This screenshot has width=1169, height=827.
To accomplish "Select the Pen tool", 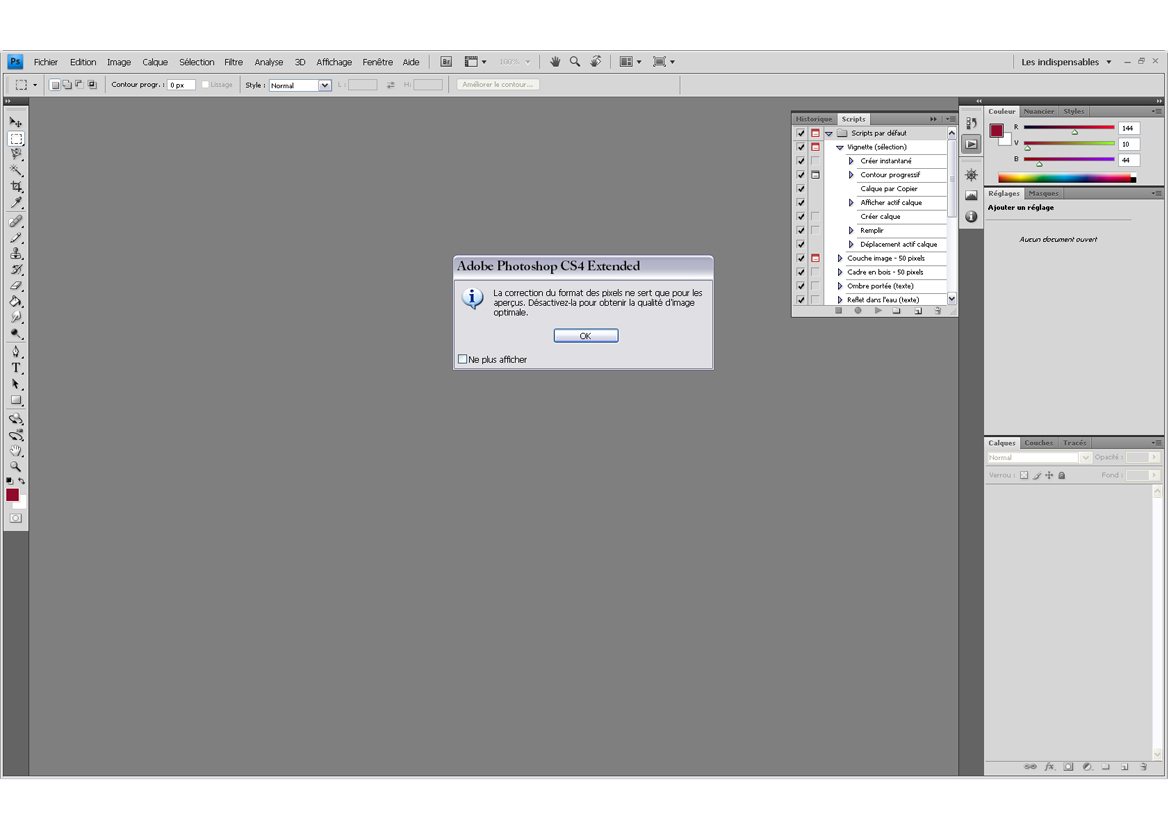I will [x=16, y=352].
